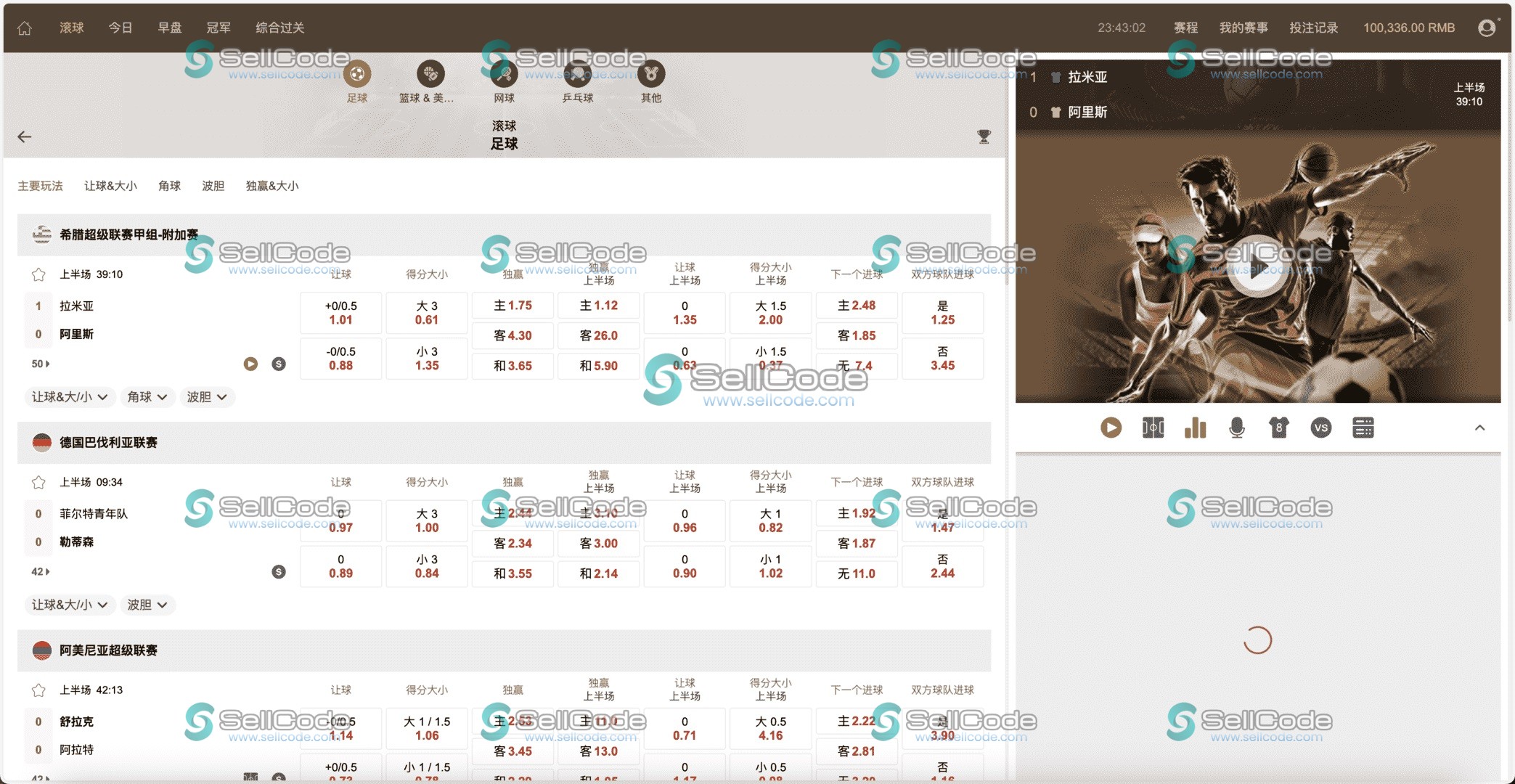Expand the 角球 dropdown under Greek league match
The height and width of the screenshot is (784, 1515).
click(x=147, y=397)
